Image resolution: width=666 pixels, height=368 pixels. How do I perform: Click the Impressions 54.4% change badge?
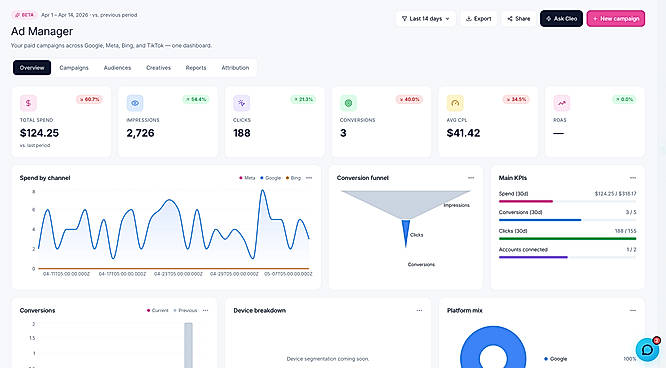tap(196, 99)
